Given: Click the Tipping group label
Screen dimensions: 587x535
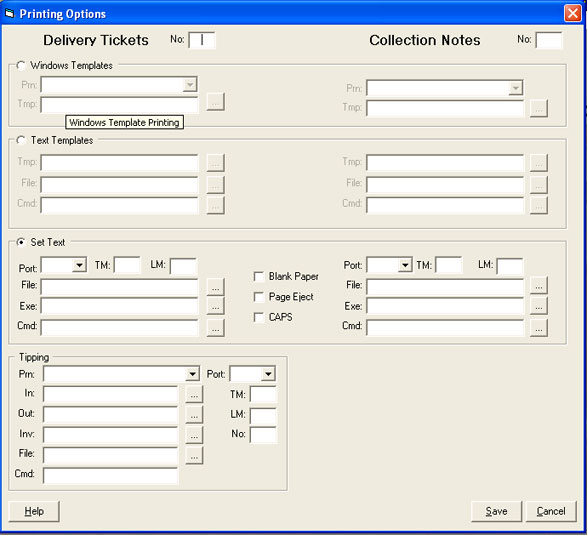Looking at the screenshot, I should point(34,357).
